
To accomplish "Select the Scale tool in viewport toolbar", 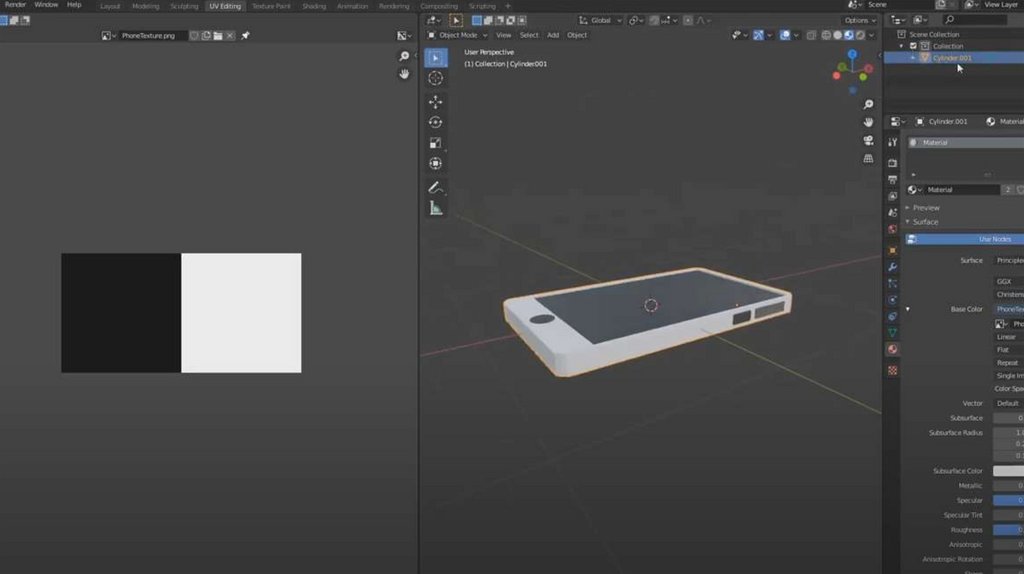I will point(436,142).
